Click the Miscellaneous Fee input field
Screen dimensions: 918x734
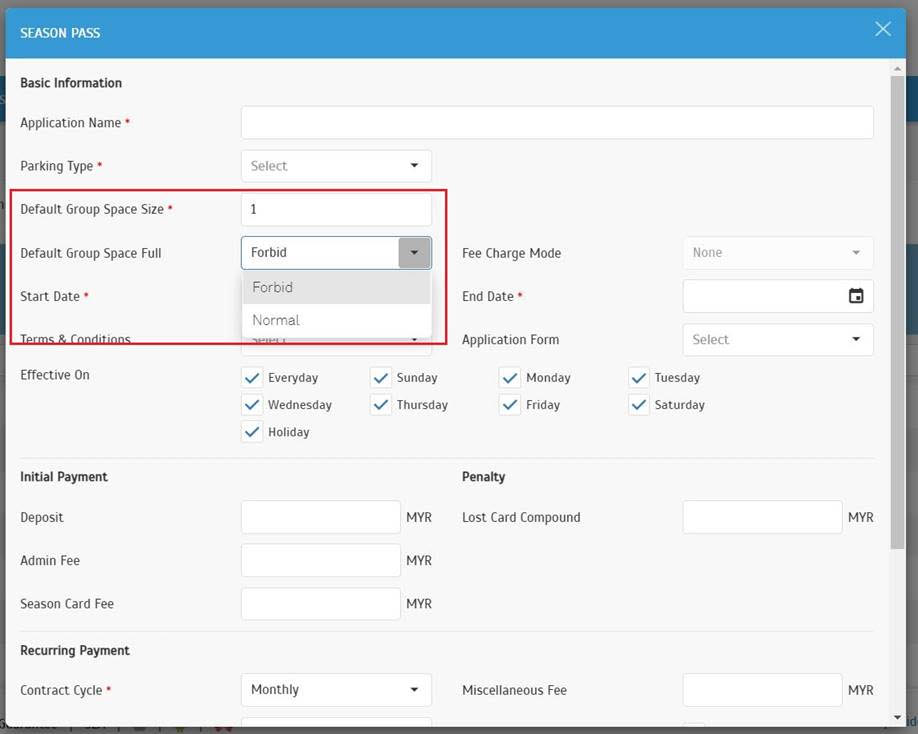pyautogui.click(x=762, y=690)
